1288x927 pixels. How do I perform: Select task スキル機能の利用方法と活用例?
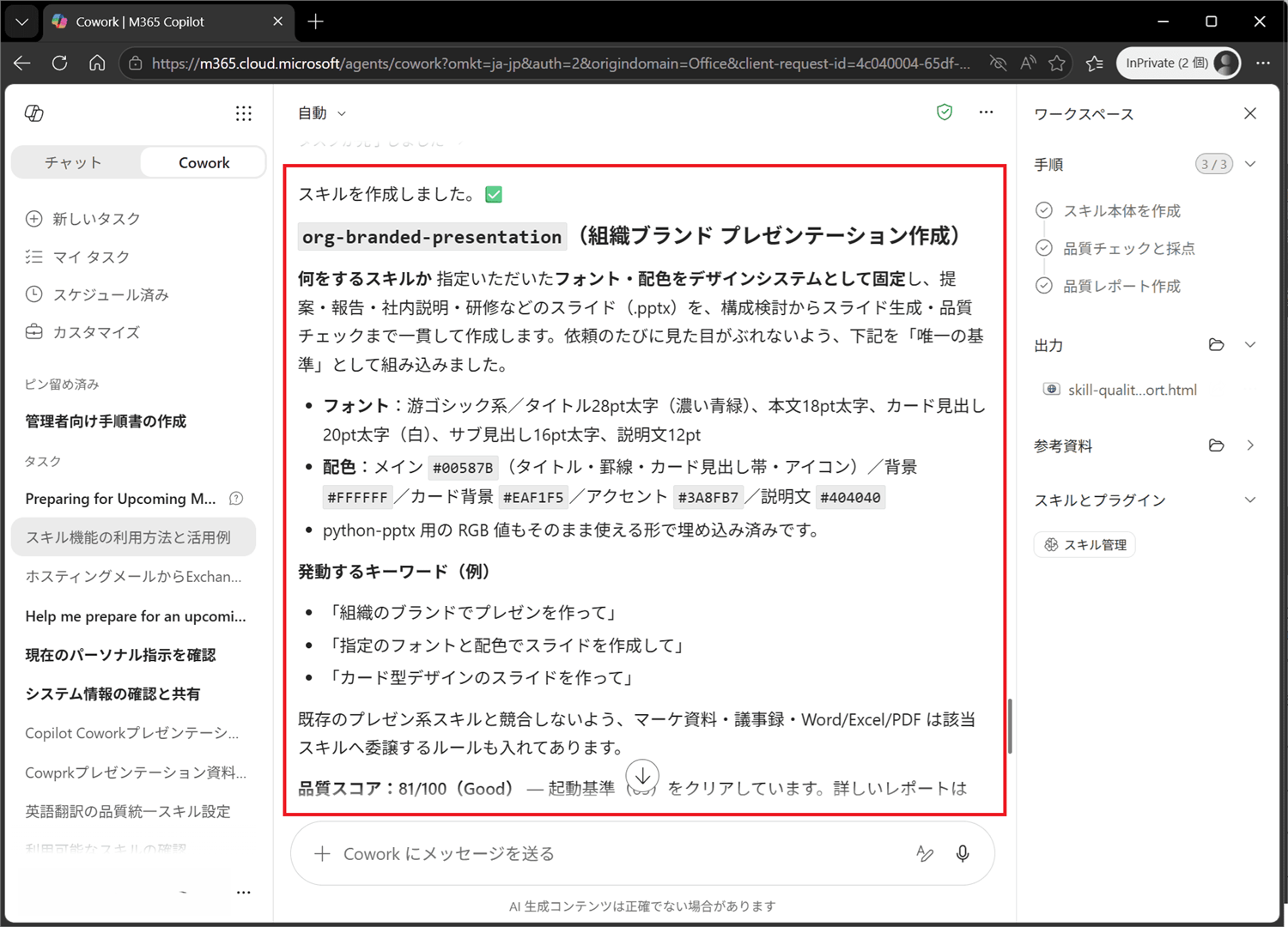tap(134, 537)
